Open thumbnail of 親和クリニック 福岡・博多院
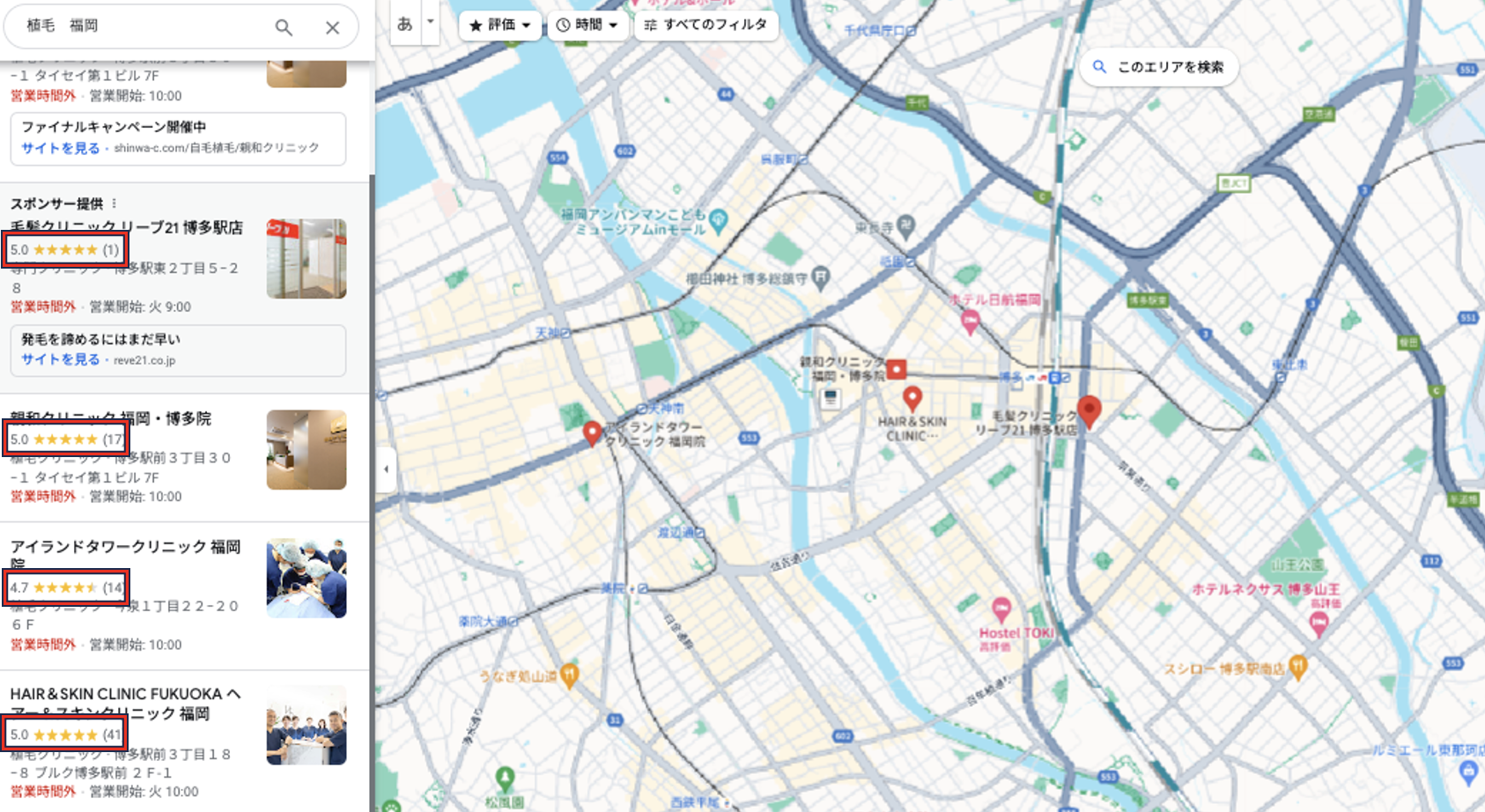This screenshot has width=1485, height=812. (307, 450)
